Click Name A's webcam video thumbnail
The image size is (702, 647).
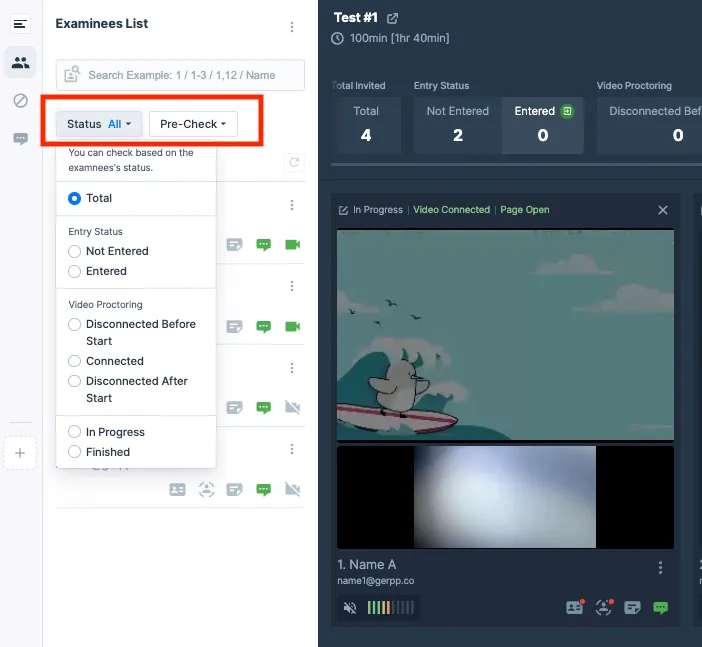coord(505,497)
